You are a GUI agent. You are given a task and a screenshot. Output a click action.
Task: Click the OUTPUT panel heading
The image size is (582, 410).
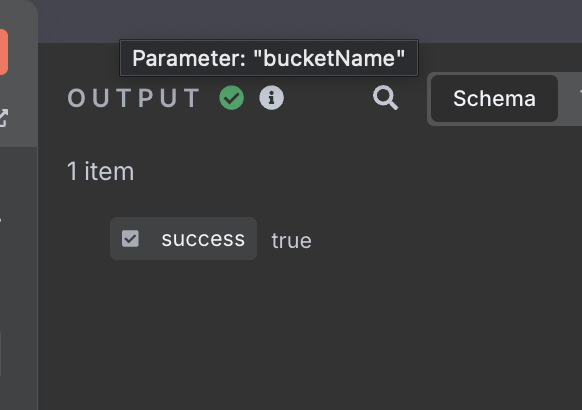pyautogui.click(x=134, y=98)
